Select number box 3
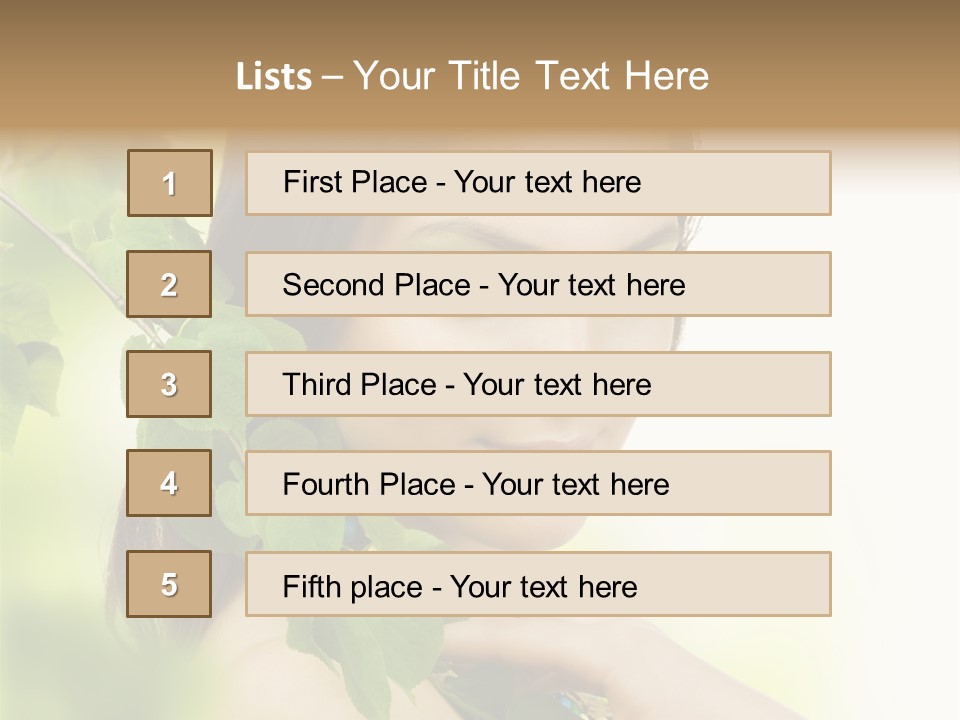The height and width of the screenshot is (720, 960). click(169, 384)
